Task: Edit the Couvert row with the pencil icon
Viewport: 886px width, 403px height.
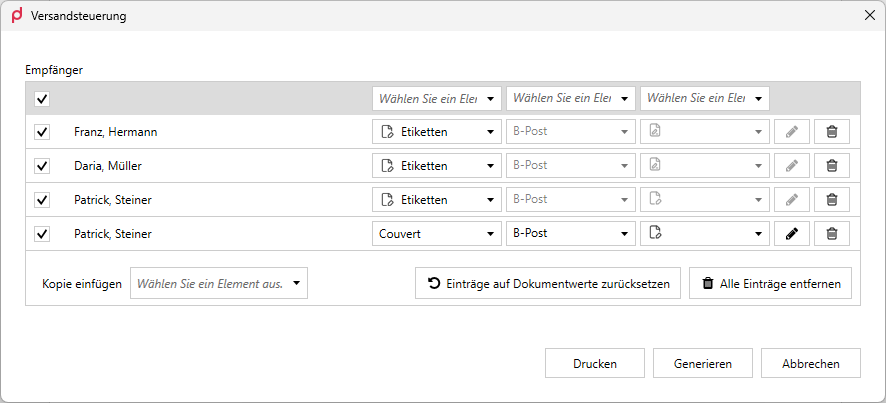Action: (792, 233)
